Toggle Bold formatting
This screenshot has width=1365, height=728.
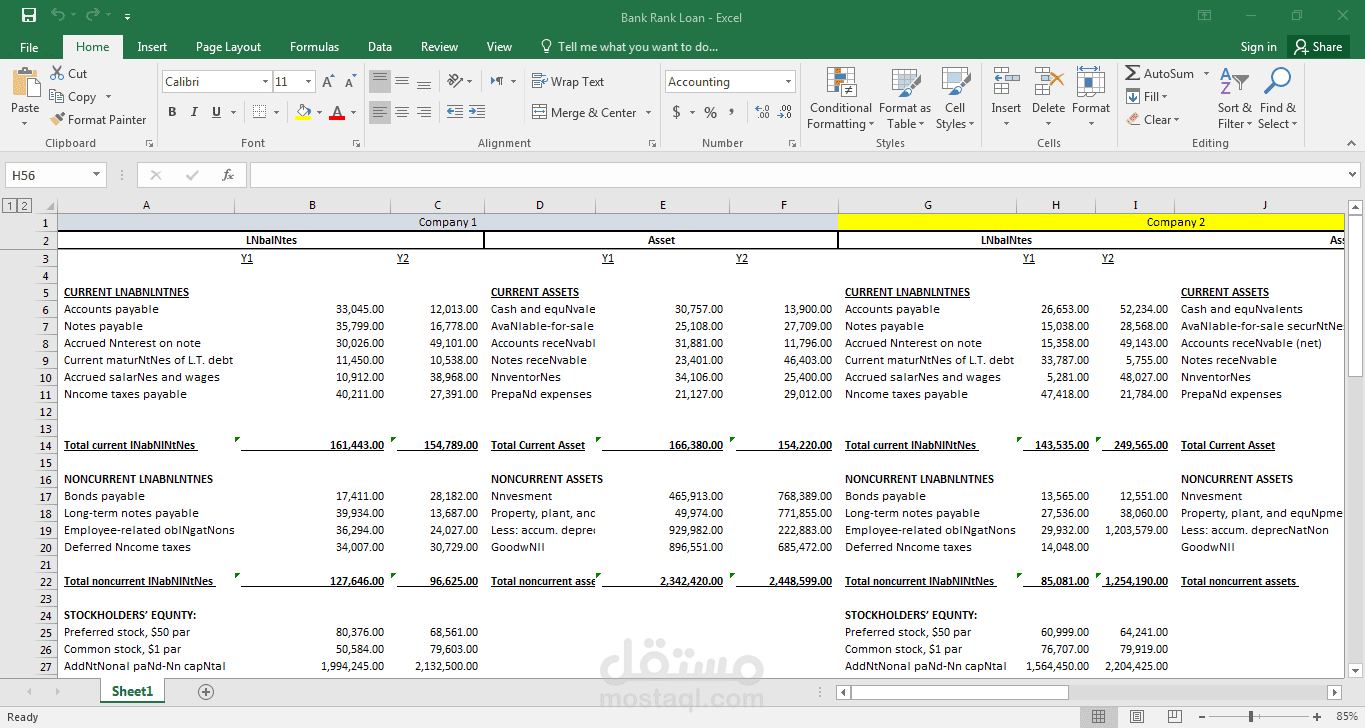tap(172, 112)
